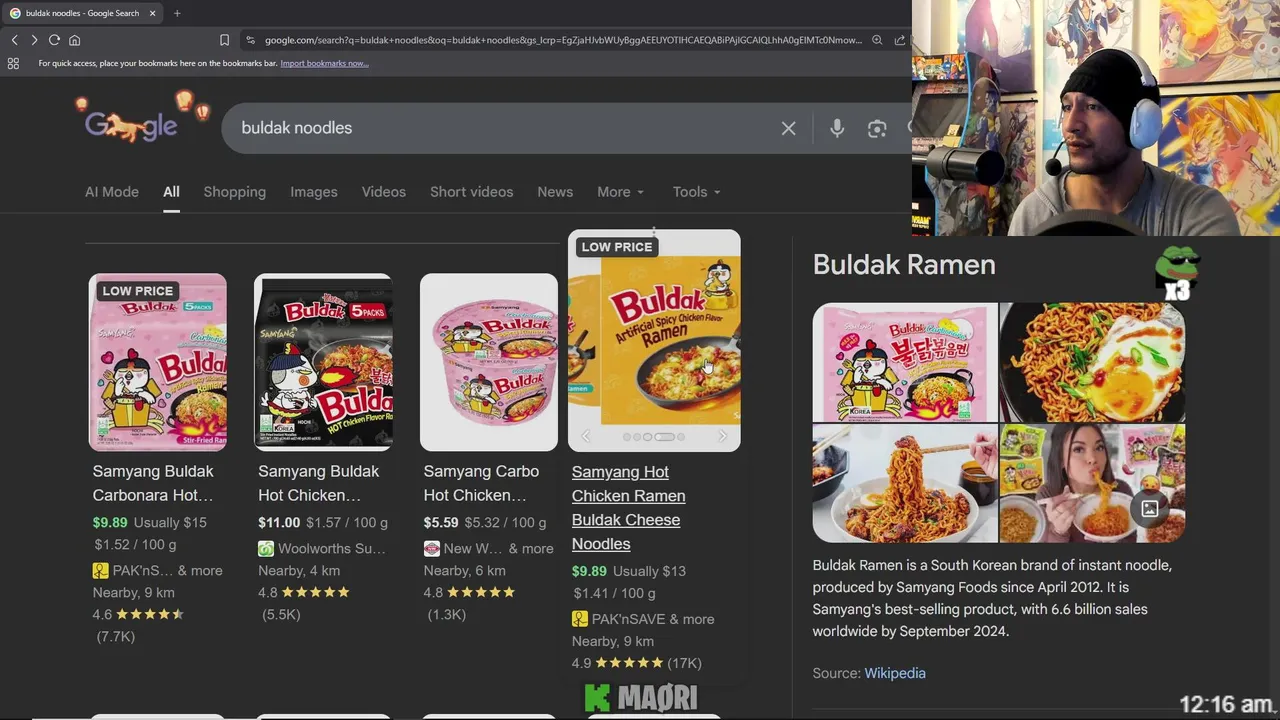Image resolution: width=1280 pixels, height=720 pixels.
Task: Click the PAK'nS... & more seller row
Action: pyautogui.click(x=158, y=571)
